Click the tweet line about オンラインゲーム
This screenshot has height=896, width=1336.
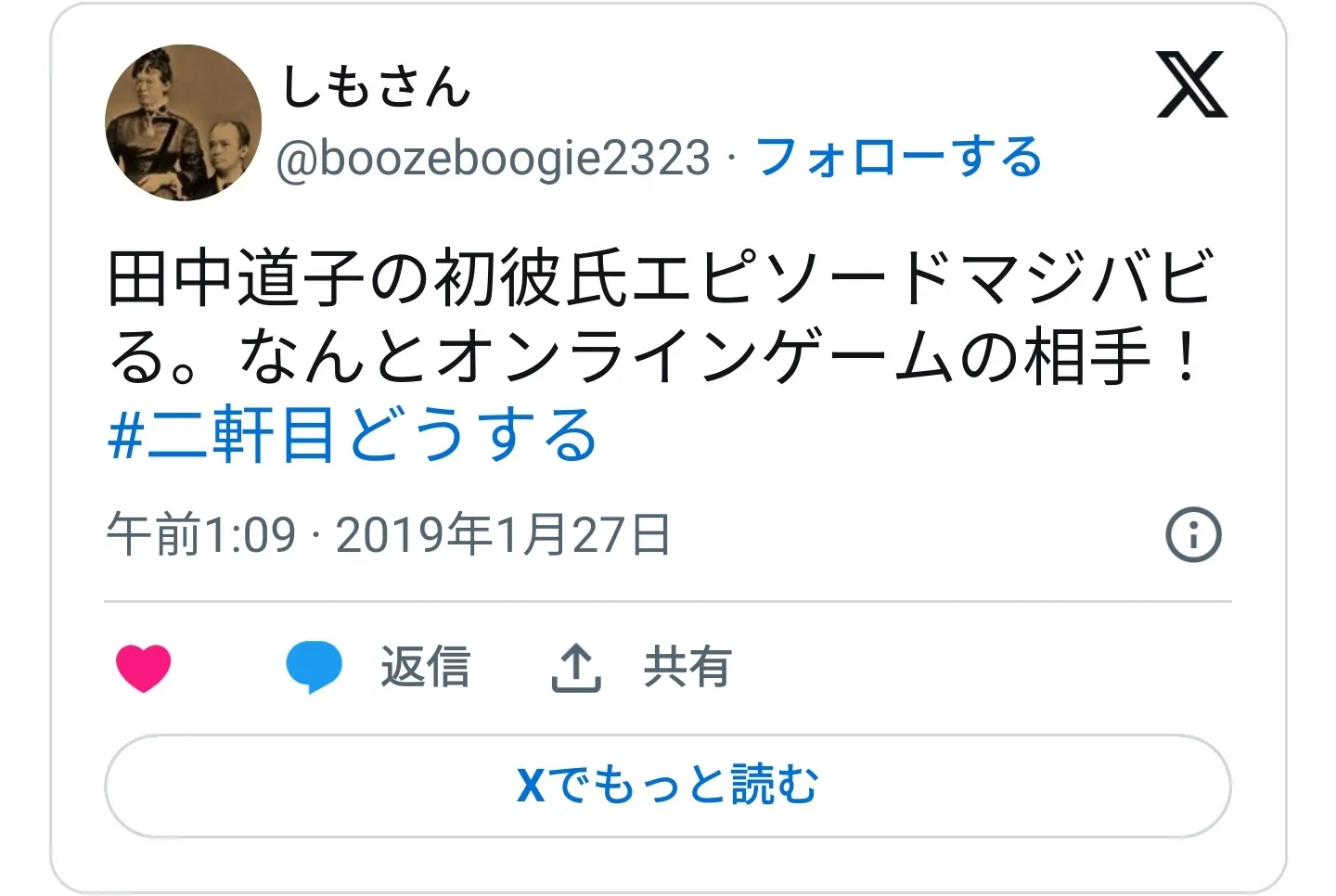coord(656,357)
